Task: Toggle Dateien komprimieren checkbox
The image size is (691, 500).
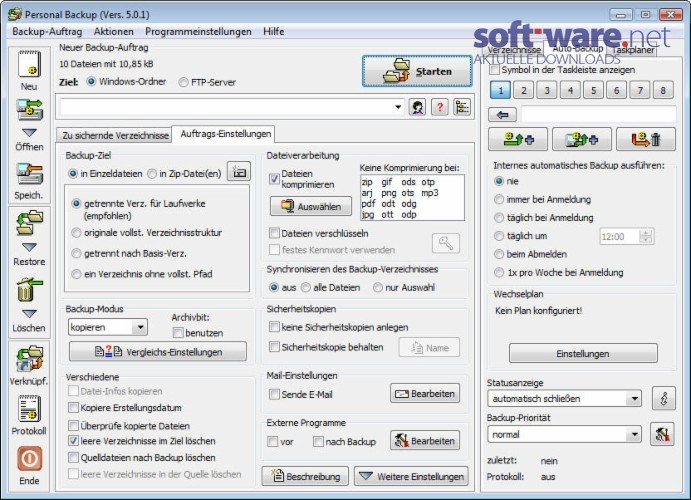Action: pyautogui.click(x=274, y=179)
